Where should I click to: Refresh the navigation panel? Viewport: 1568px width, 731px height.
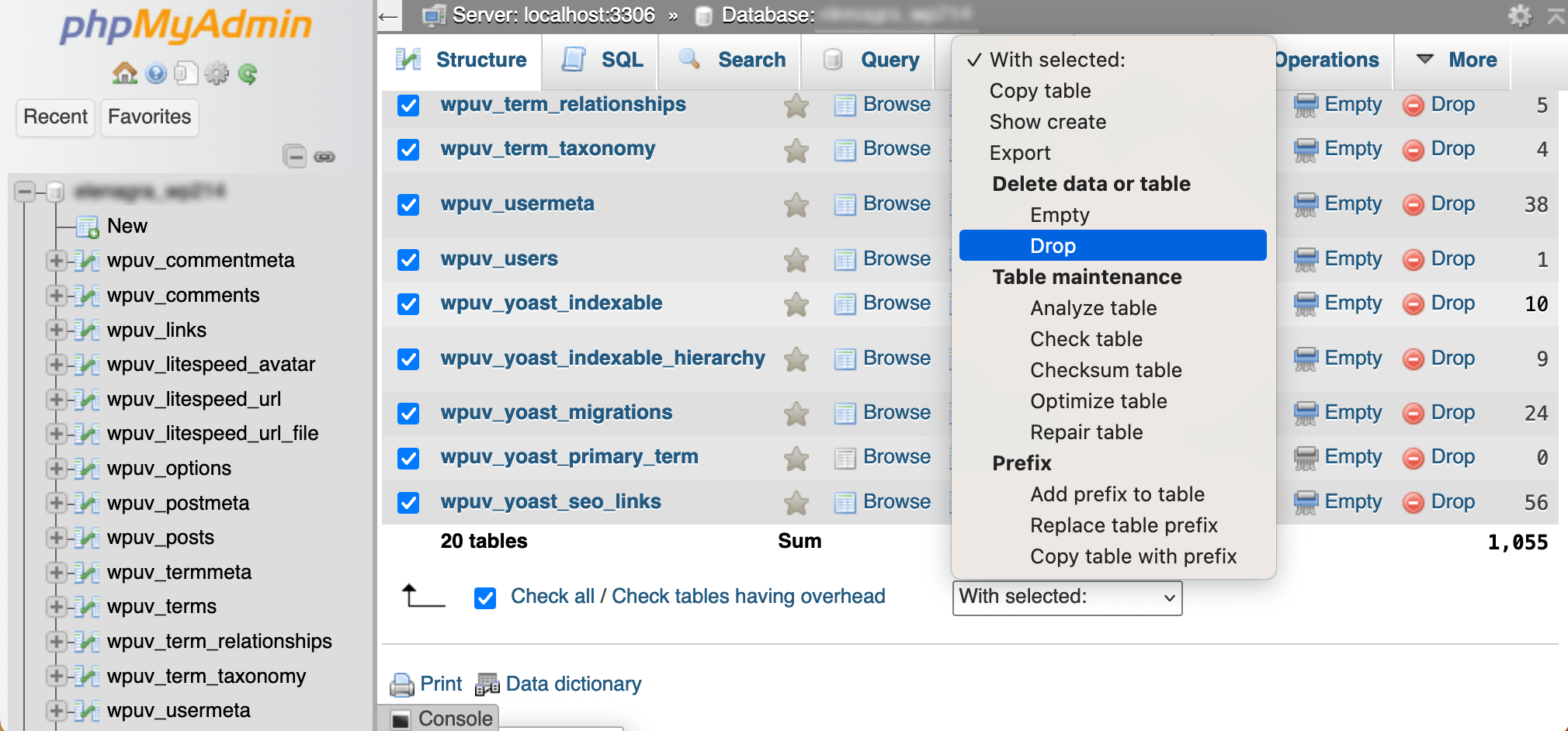[248, 74]
